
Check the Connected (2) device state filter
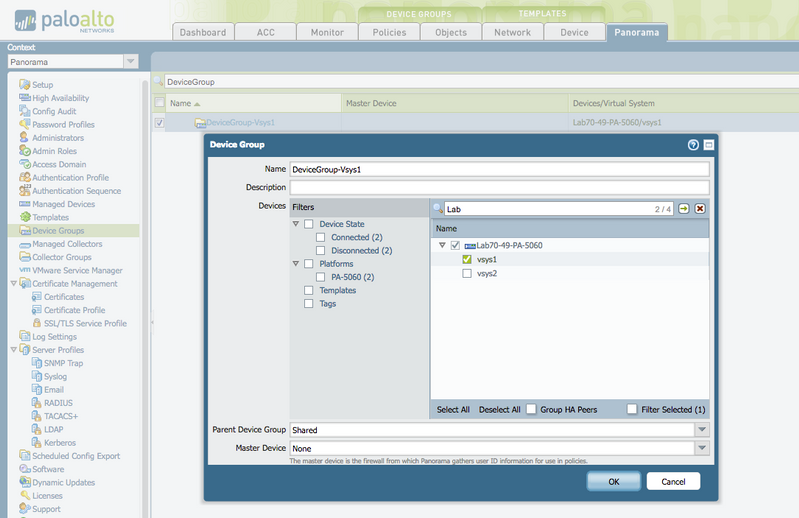click(x=321, y=237)
